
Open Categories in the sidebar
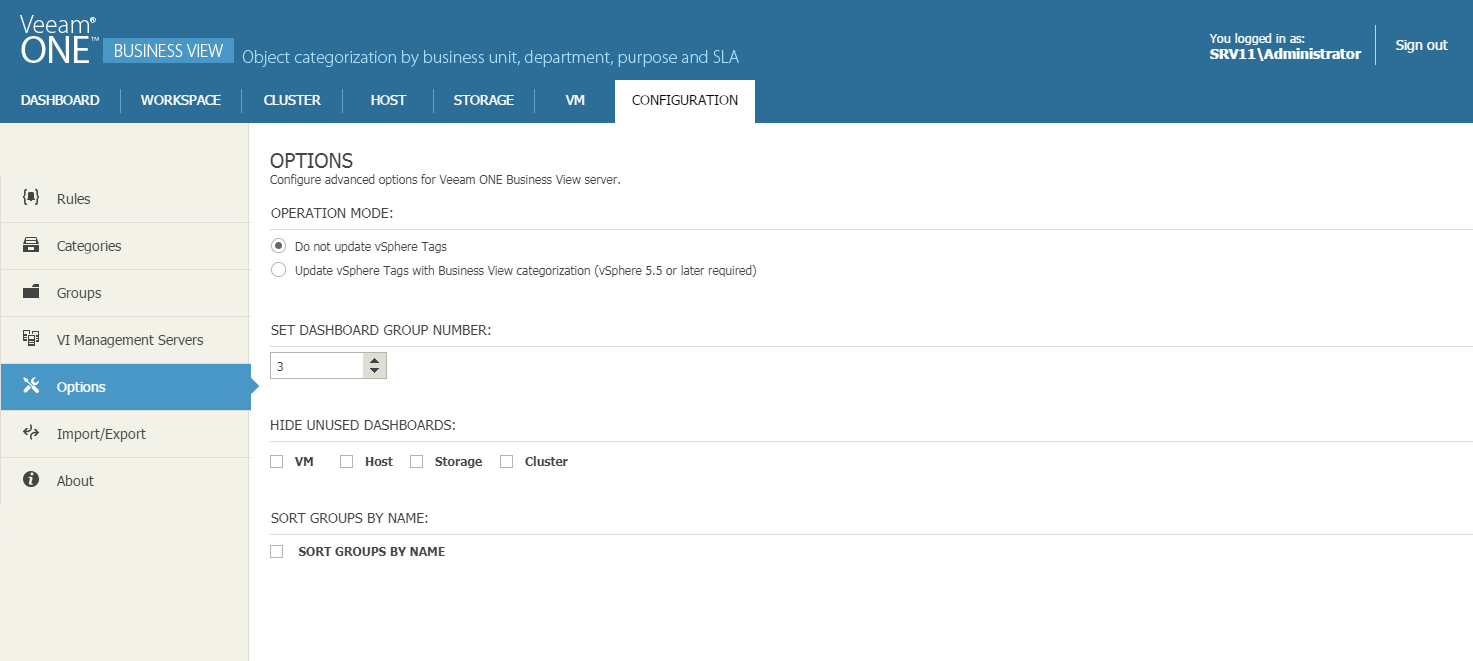pos(124,246)
